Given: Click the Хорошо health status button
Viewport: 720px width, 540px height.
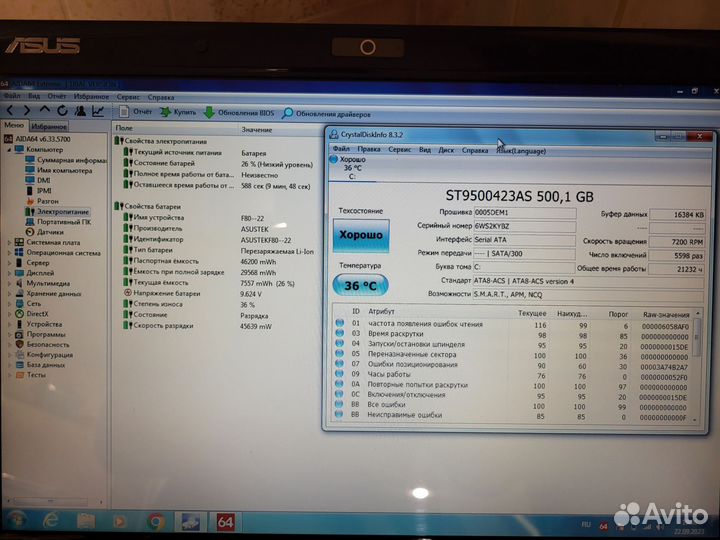Looking at the screenshot, I should [361, 234].
